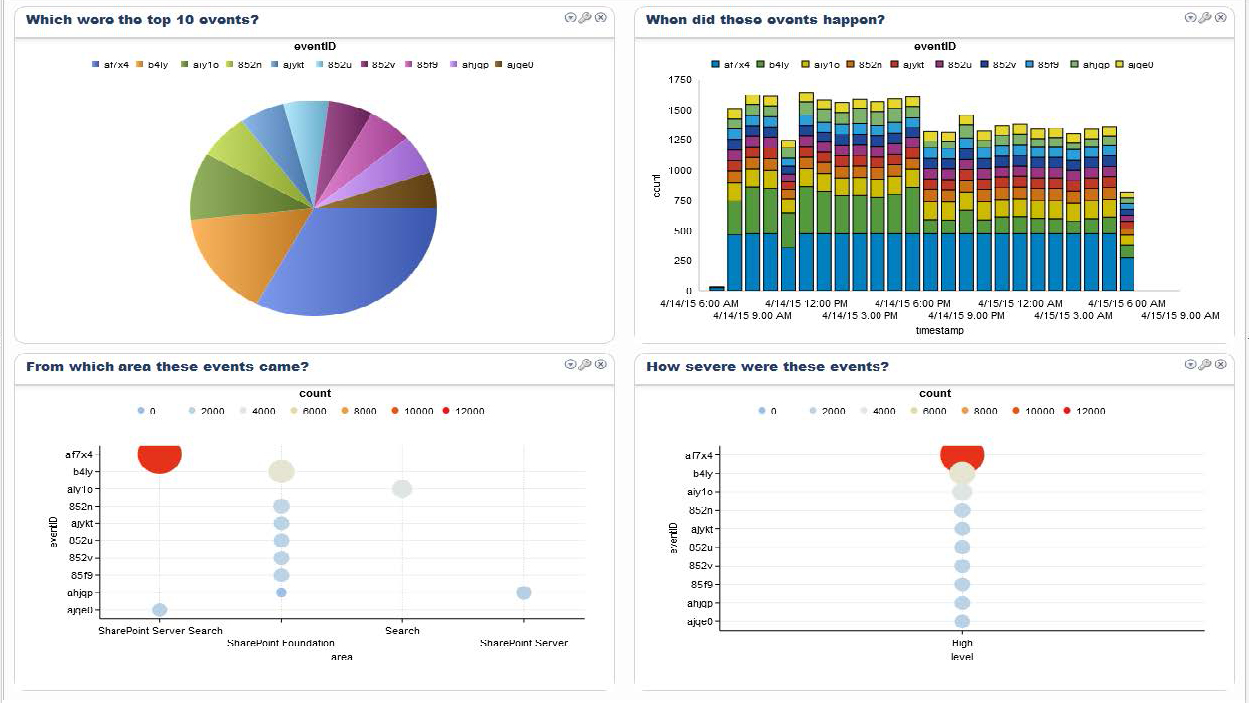
Task: Open dropdown arrow on 'From which area' panel
Action: (x=570, y=365)
